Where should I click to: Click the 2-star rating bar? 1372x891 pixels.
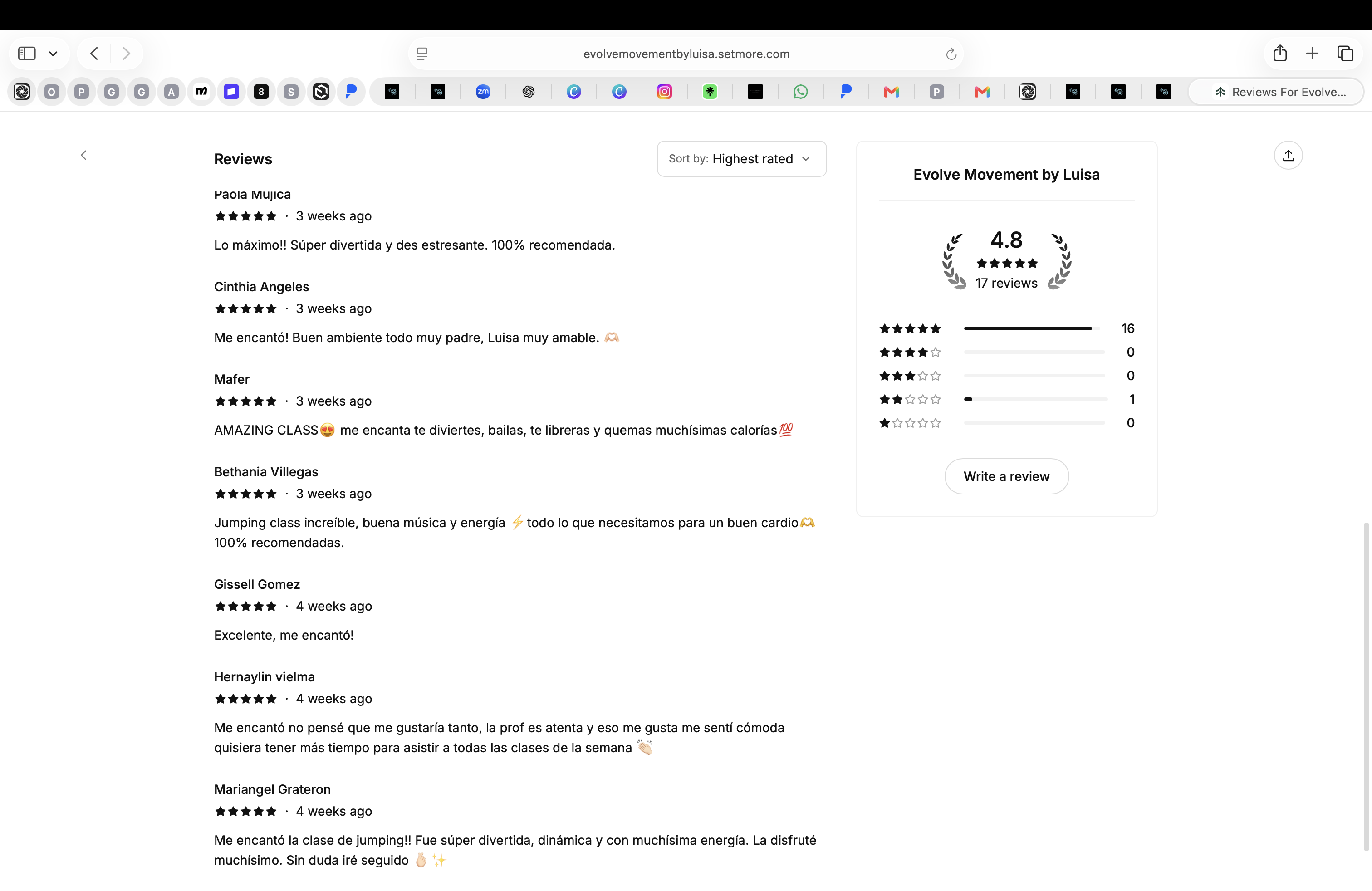point(1035,399)
